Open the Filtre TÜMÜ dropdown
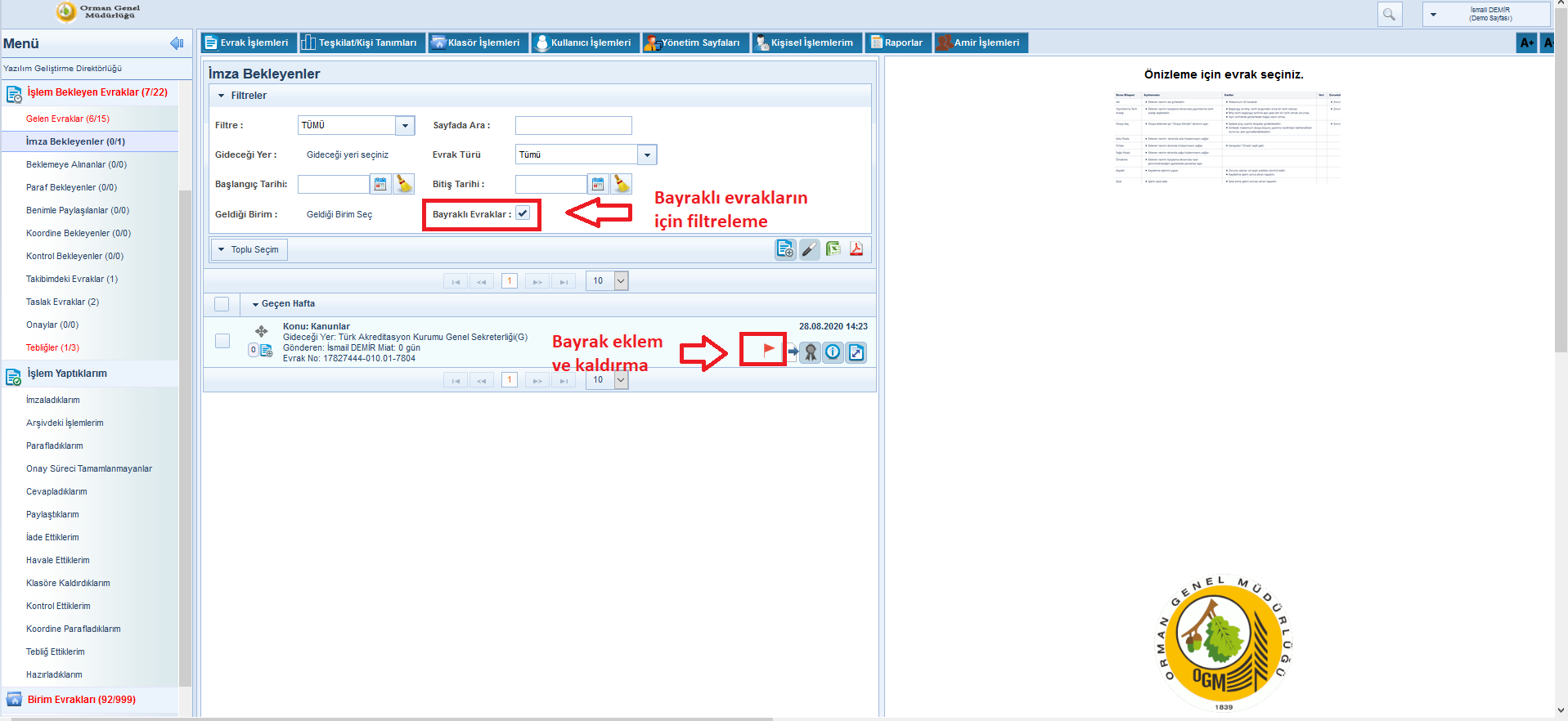Screen dimensions: 1568x721 click(x=405, y=125)
